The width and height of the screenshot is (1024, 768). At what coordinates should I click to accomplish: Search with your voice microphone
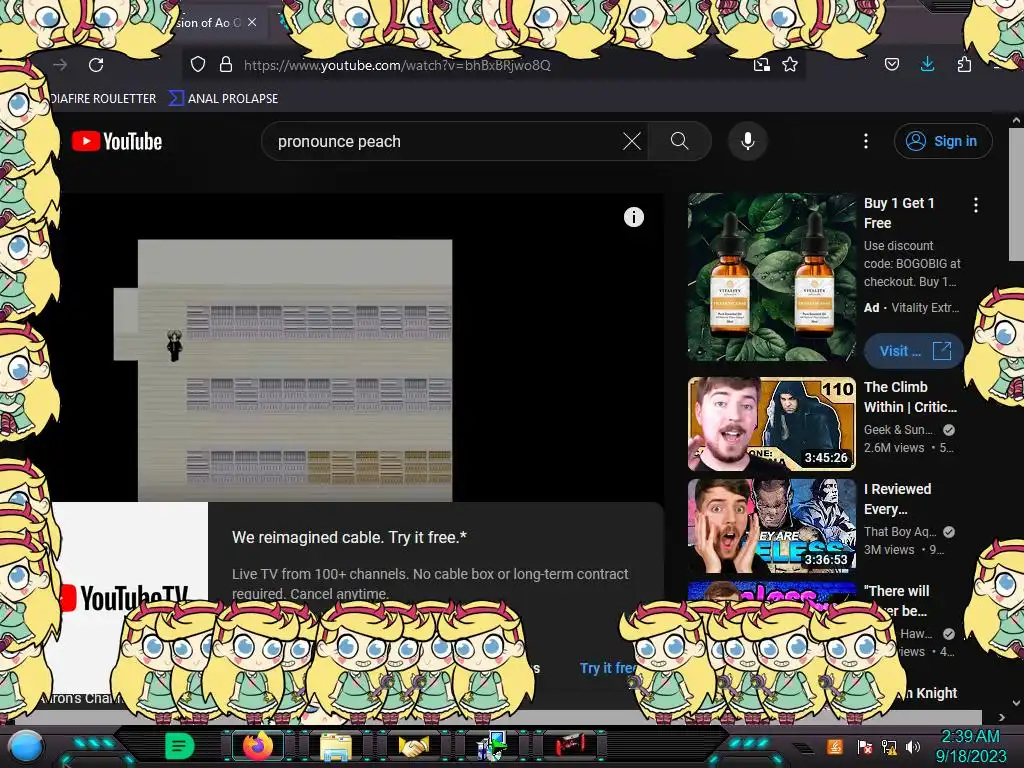click(x=748, y=141)
